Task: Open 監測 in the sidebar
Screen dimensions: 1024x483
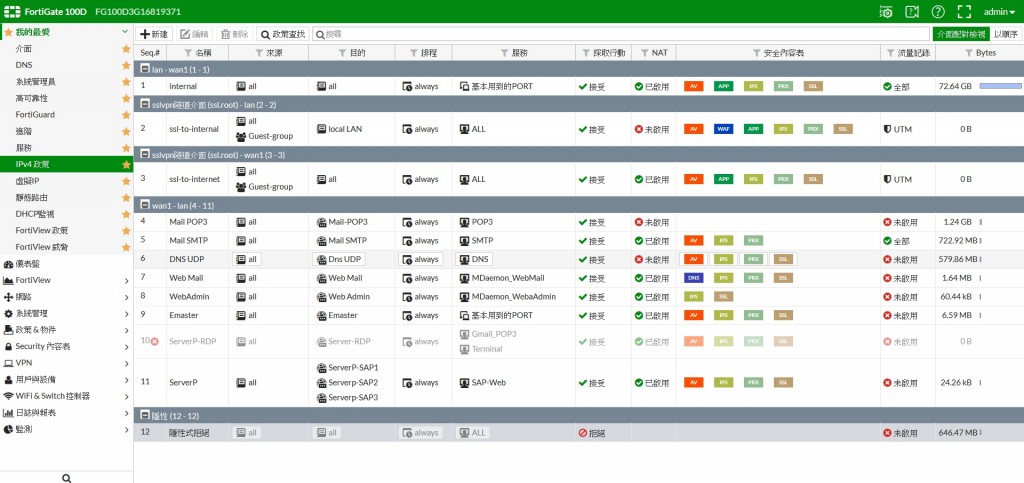Action: click(x=67, y=429)
